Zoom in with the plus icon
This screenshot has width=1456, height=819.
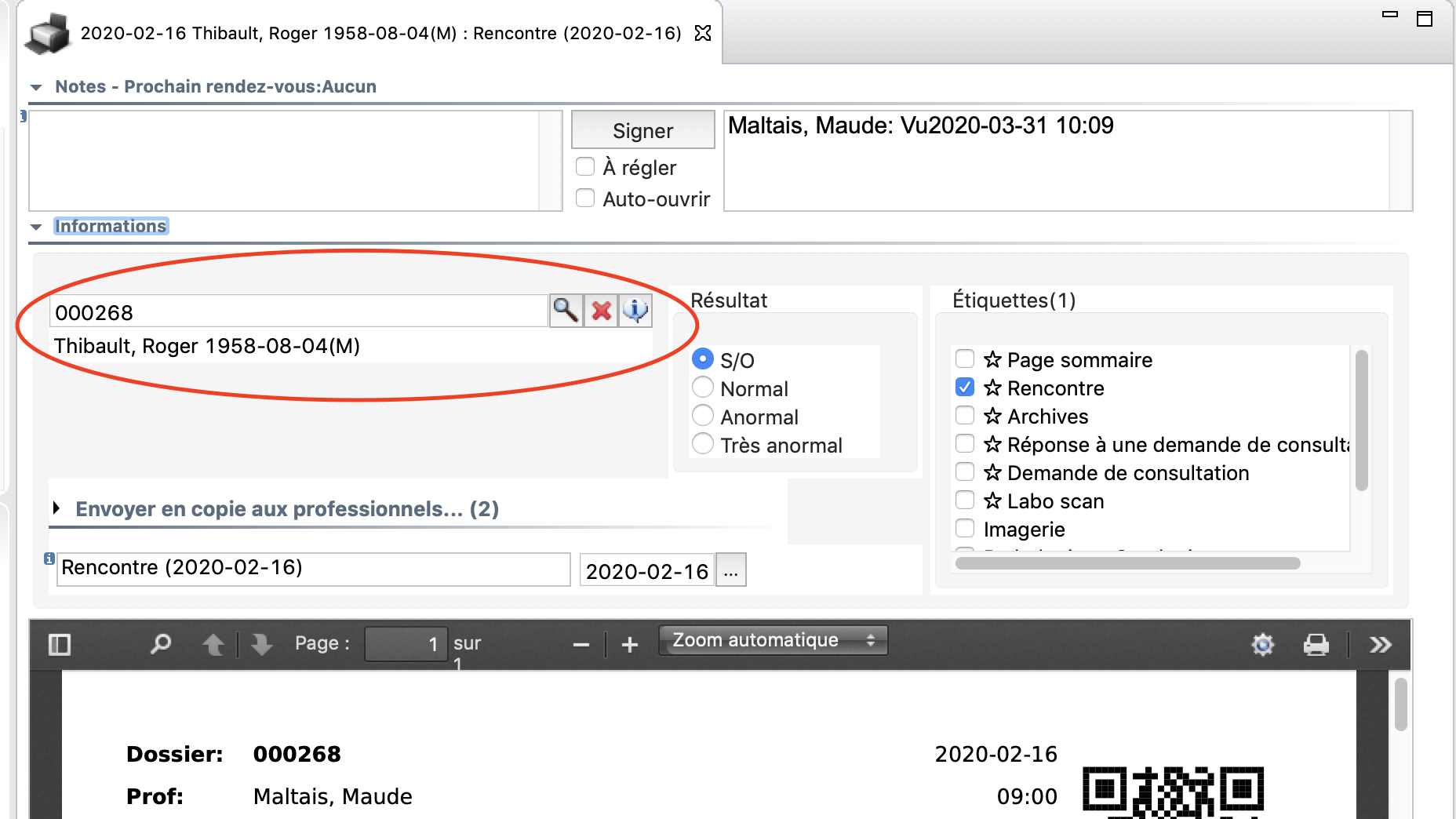[629, 645]
